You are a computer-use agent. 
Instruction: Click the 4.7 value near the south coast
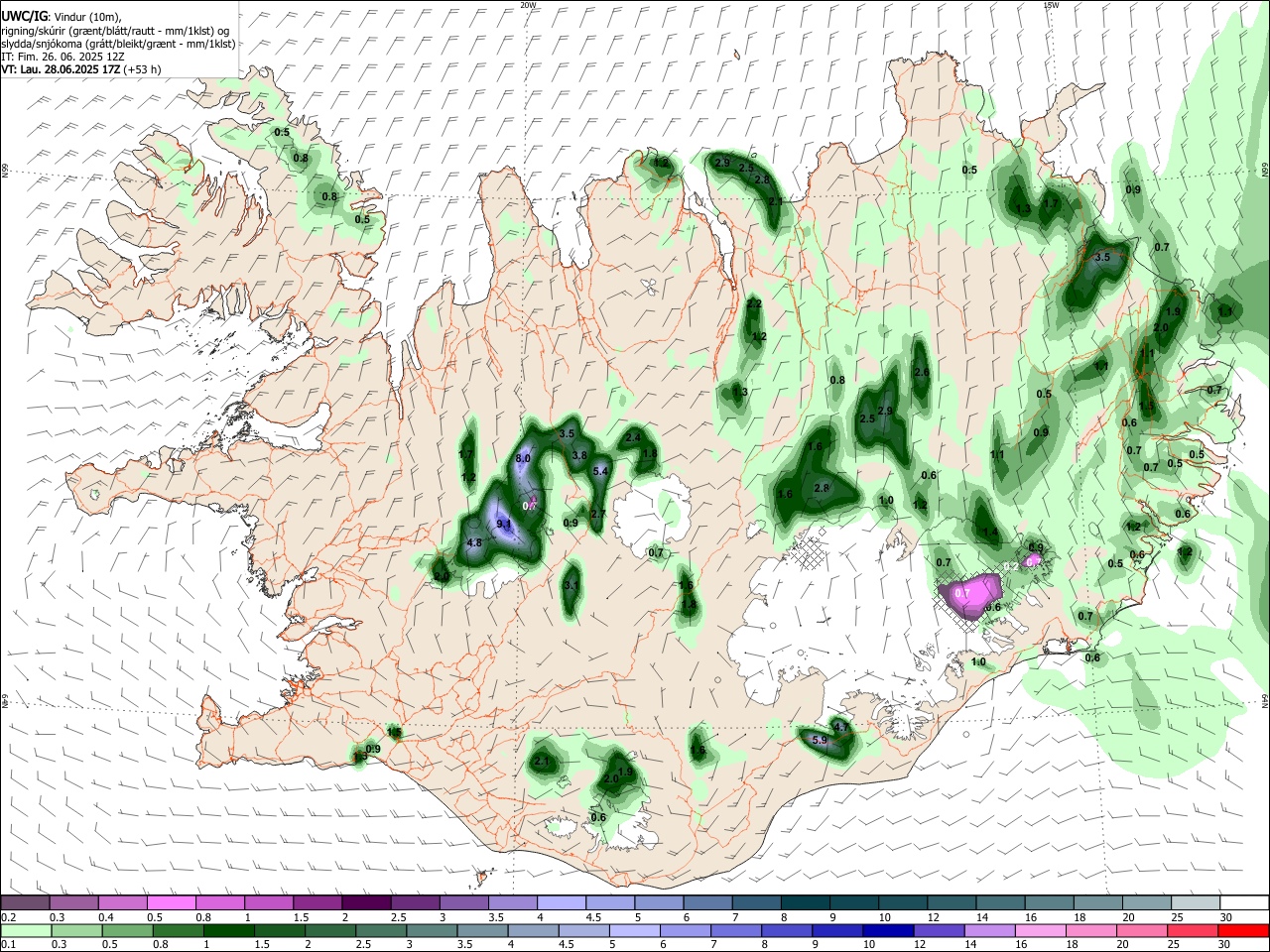[841, 727]
